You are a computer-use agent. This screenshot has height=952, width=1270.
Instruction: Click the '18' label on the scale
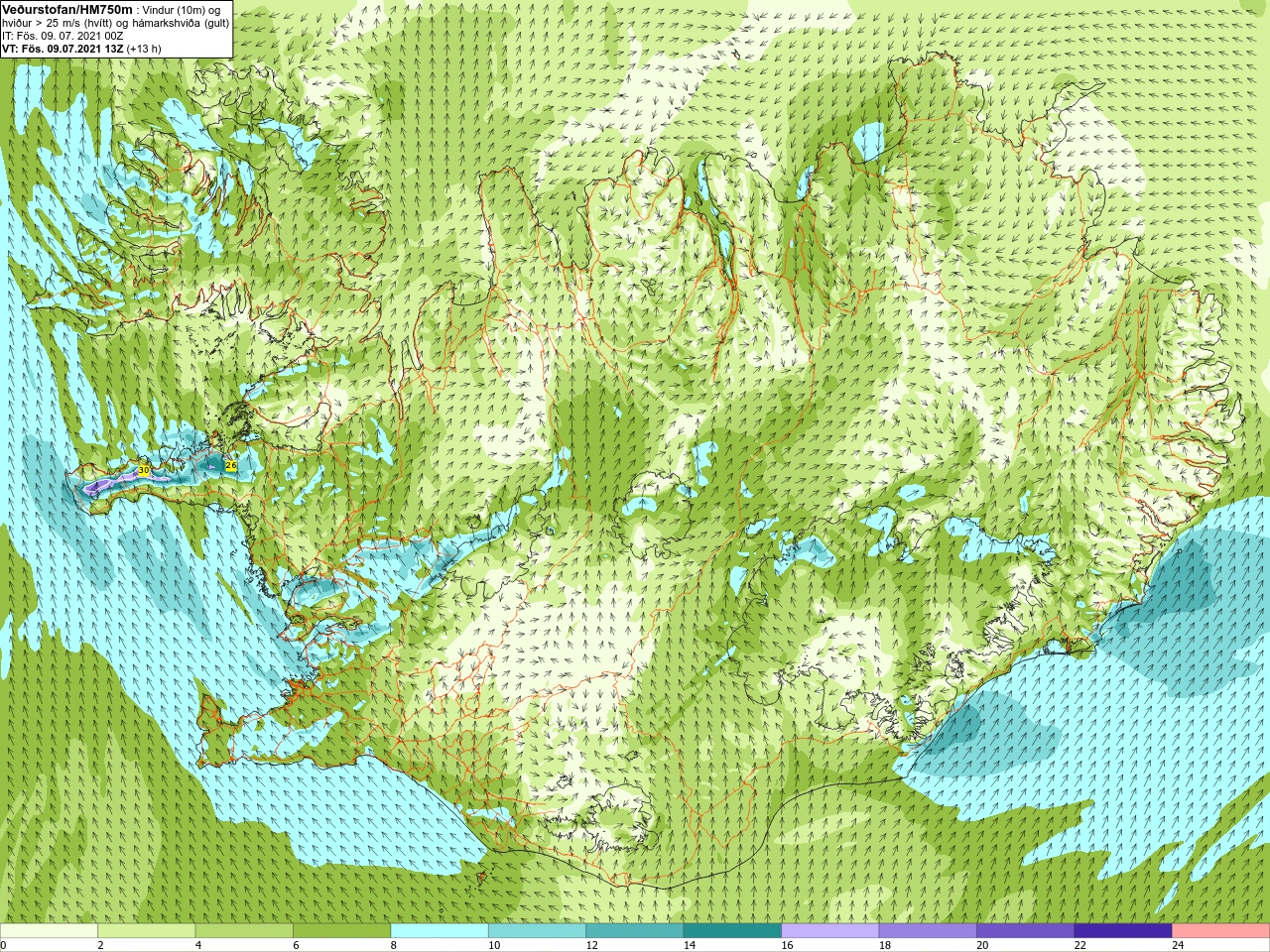pyautogui.click(x=884, y=945)
